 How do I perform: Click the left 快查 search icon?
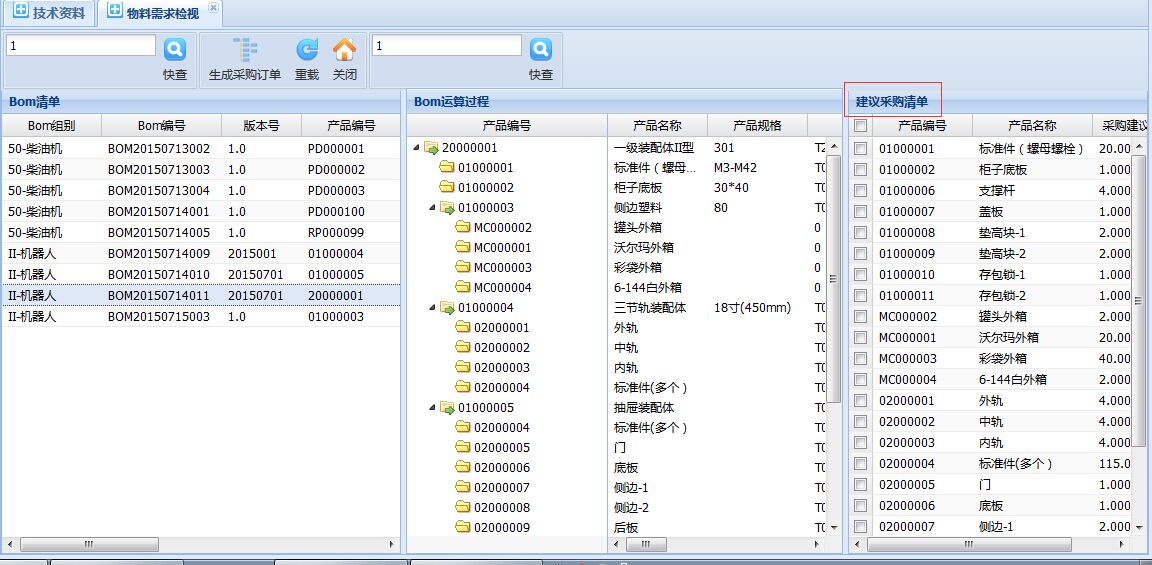175,49
